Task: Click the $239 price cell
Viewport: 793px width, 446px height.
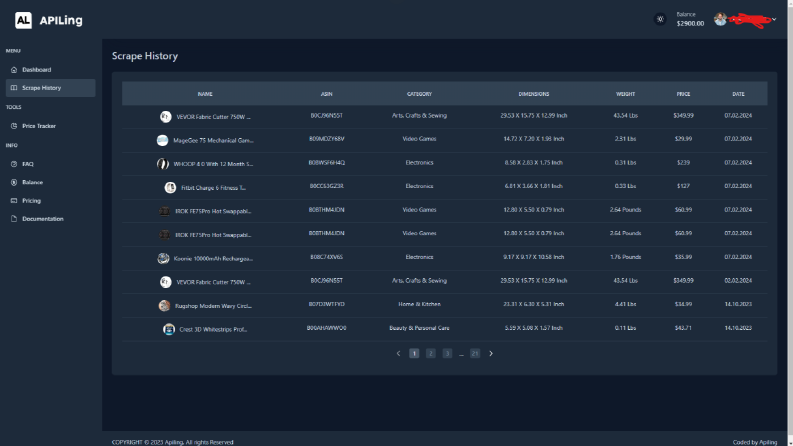Action: (x=683, y=162)
